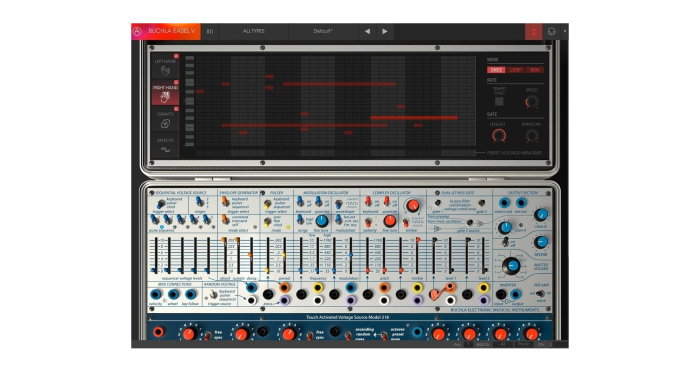Click the chan B output knob

(x=541, y=215)
